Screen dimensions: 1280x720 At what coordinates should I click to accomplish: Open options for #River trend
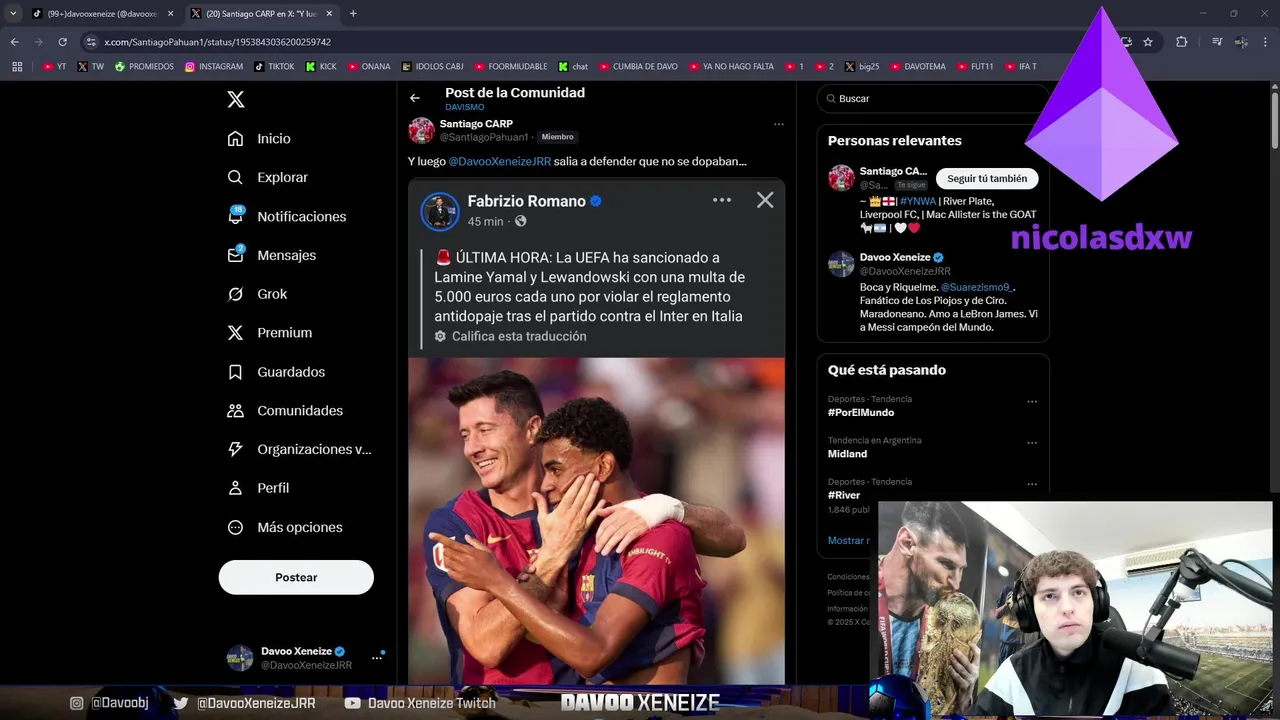point(1032,485)
